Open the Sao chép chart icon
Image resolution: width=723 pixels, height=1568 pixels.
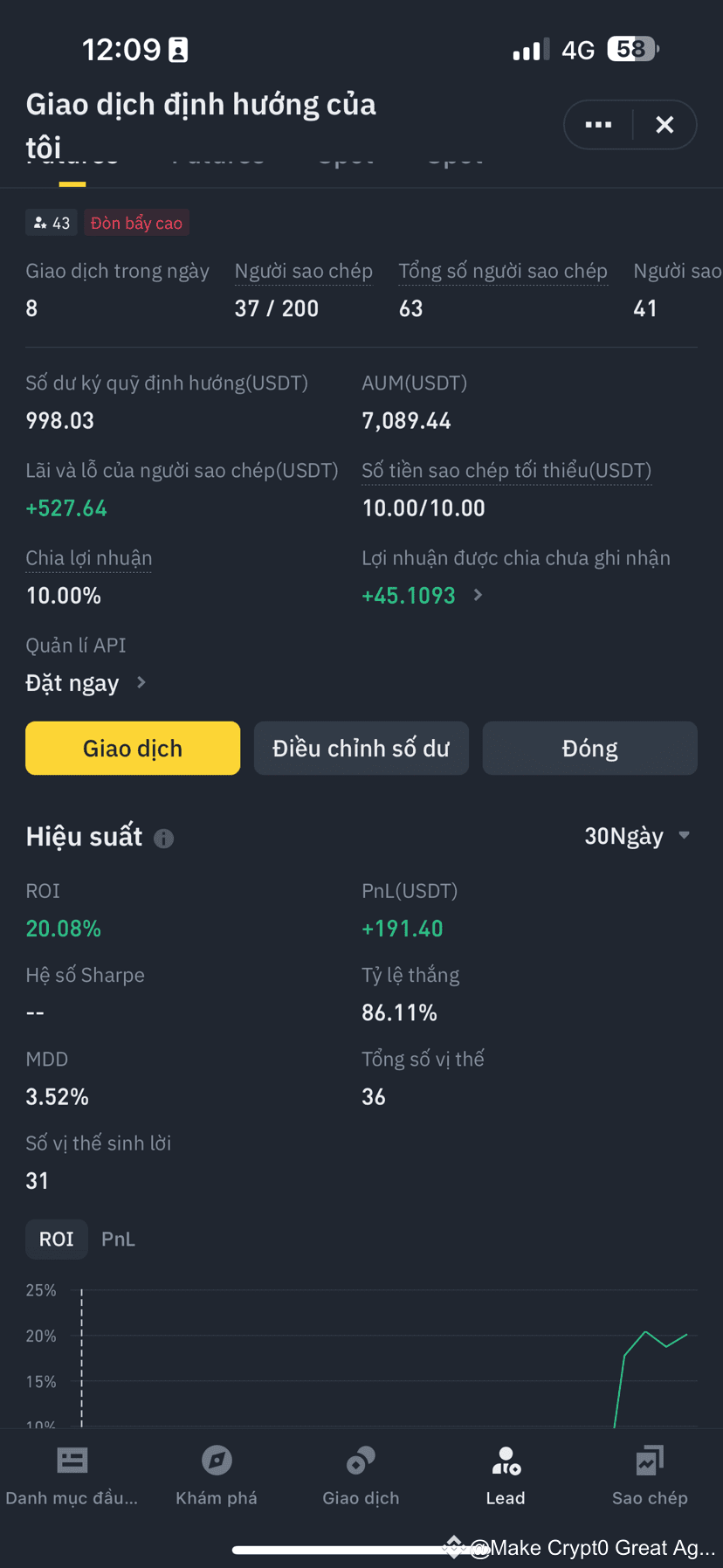[650, 1460]
